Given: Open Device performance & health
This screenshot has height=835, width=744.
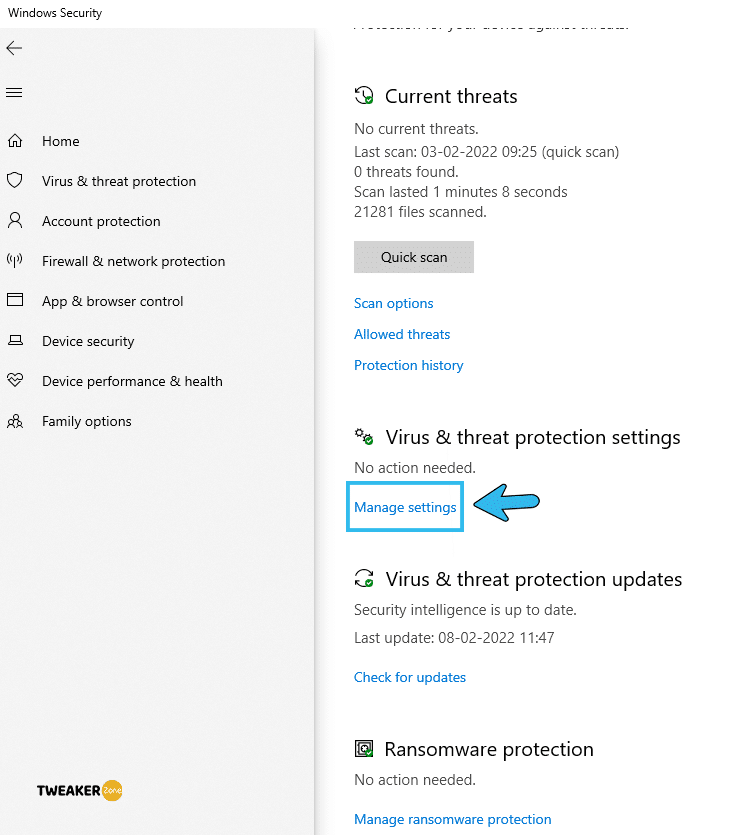Looking at the screenshot, I should 132,381.
